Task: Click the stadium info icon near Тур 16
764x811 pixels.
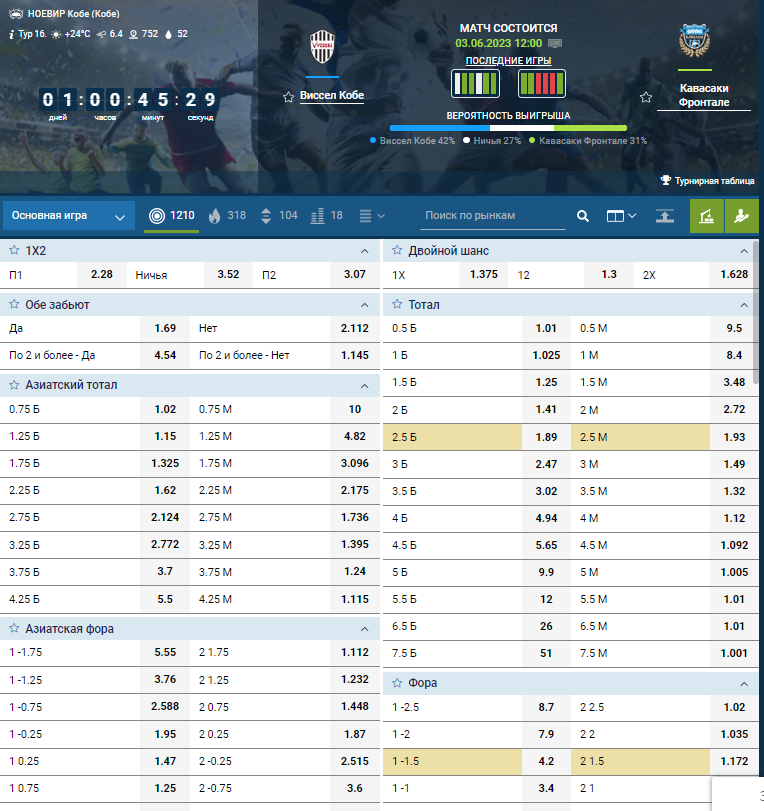Action: tap(11, 34)
